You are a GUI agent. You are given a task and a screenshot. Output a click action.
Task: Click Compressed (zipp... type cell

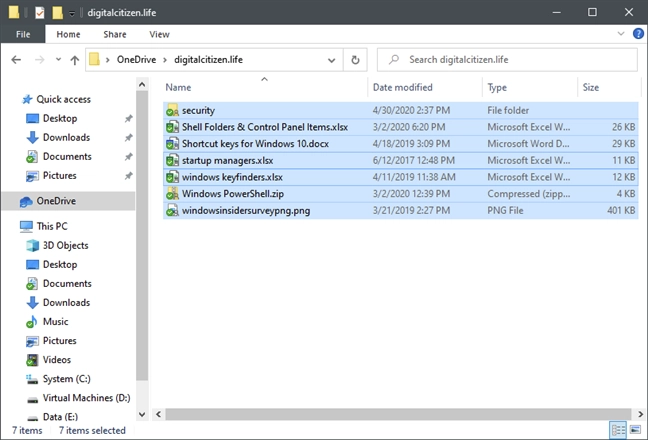click(x=529, y=194)
